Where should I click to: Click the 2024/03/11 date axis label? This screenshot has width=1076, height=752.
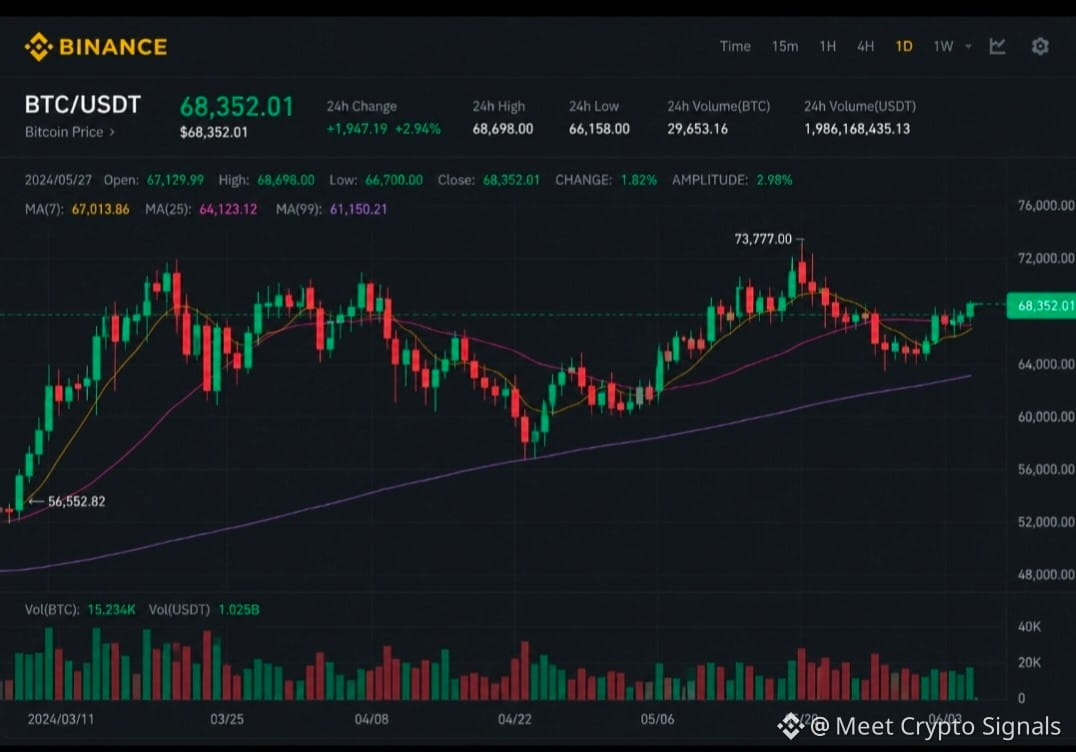tap(60, 719)
